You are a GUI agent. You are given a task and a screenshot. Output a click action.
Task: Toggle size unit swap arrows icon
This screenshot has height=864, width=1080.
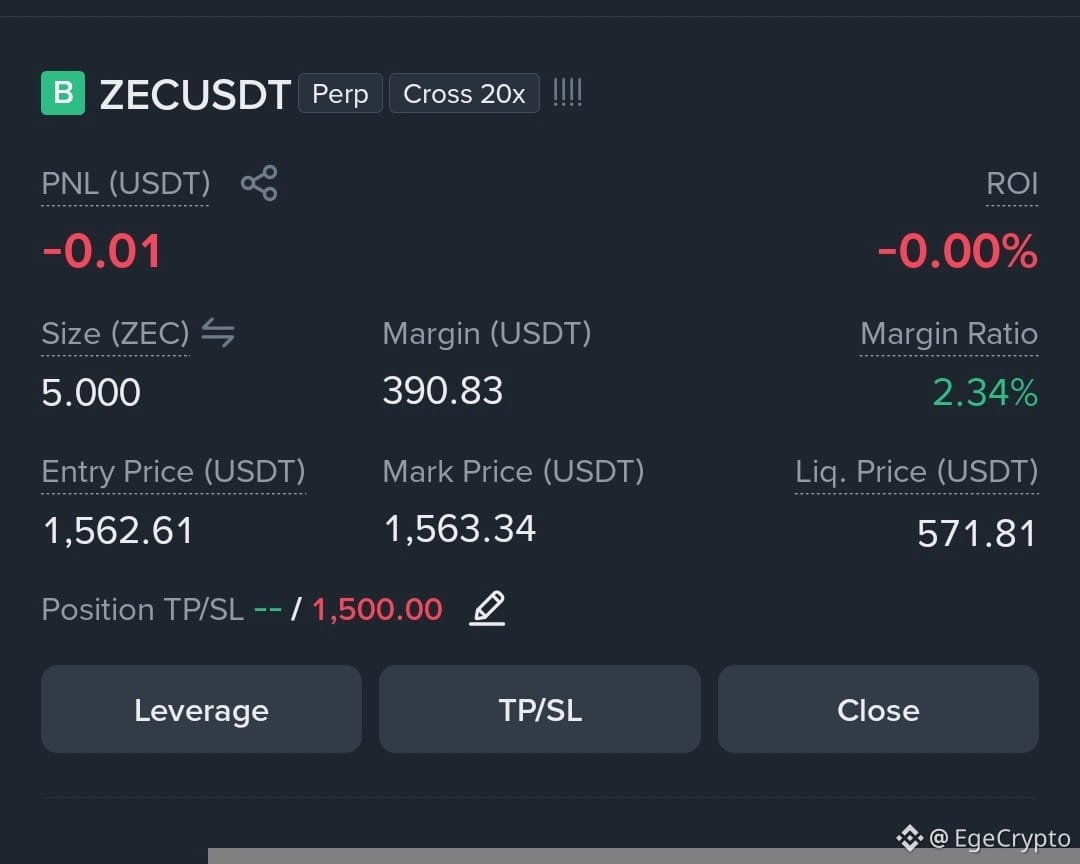click(x=218, y=333)
